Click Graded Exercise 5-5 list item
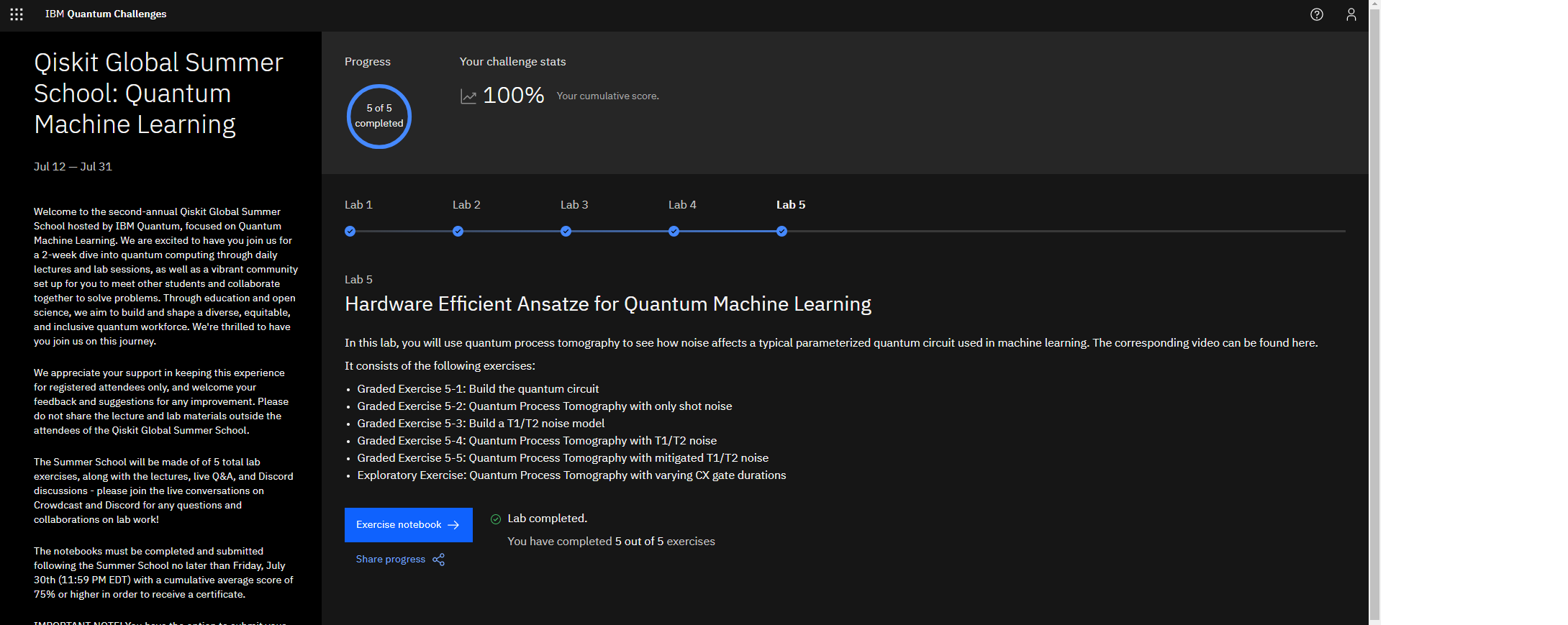Viewport: 1568px width, 625px height. pyautogui.click(x=563, y=458)
